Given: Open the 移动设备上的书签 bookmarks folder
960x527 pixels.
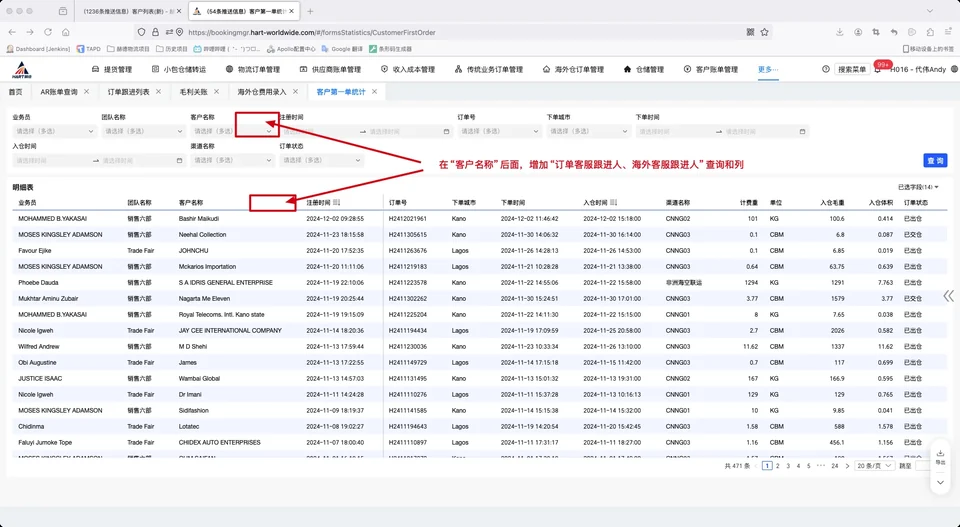Looking at the screenshot, I should click(x=928, y=49).
